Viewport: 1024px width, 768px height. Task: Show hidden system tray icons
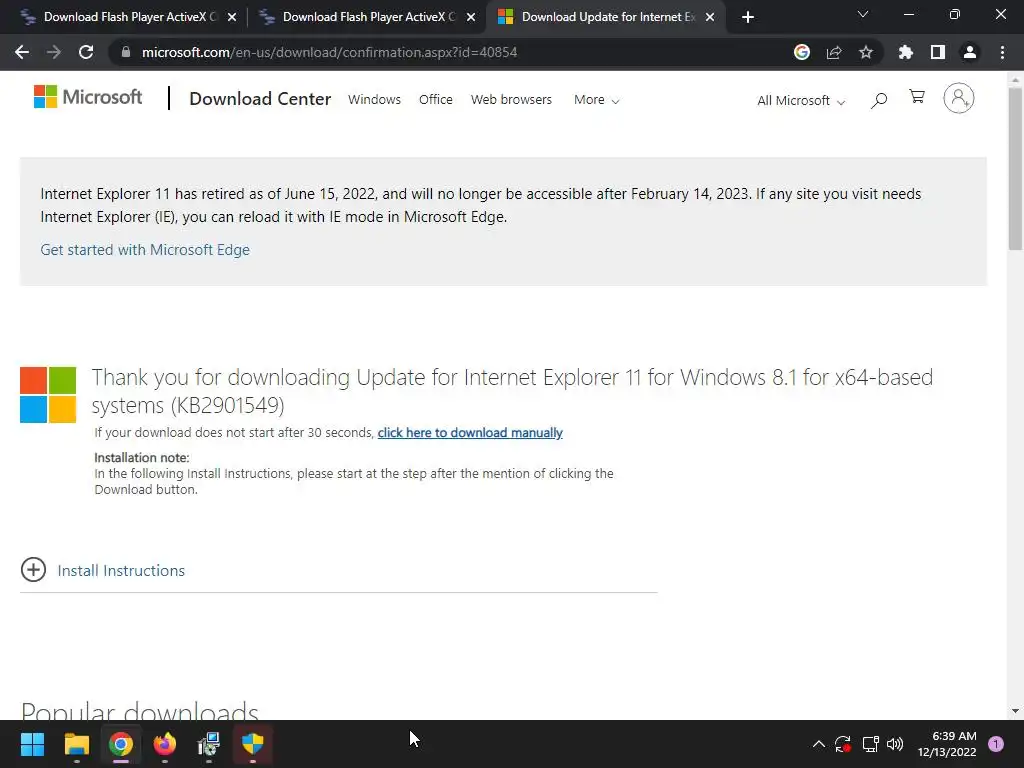pyautogui.click(x=818, y=744)
